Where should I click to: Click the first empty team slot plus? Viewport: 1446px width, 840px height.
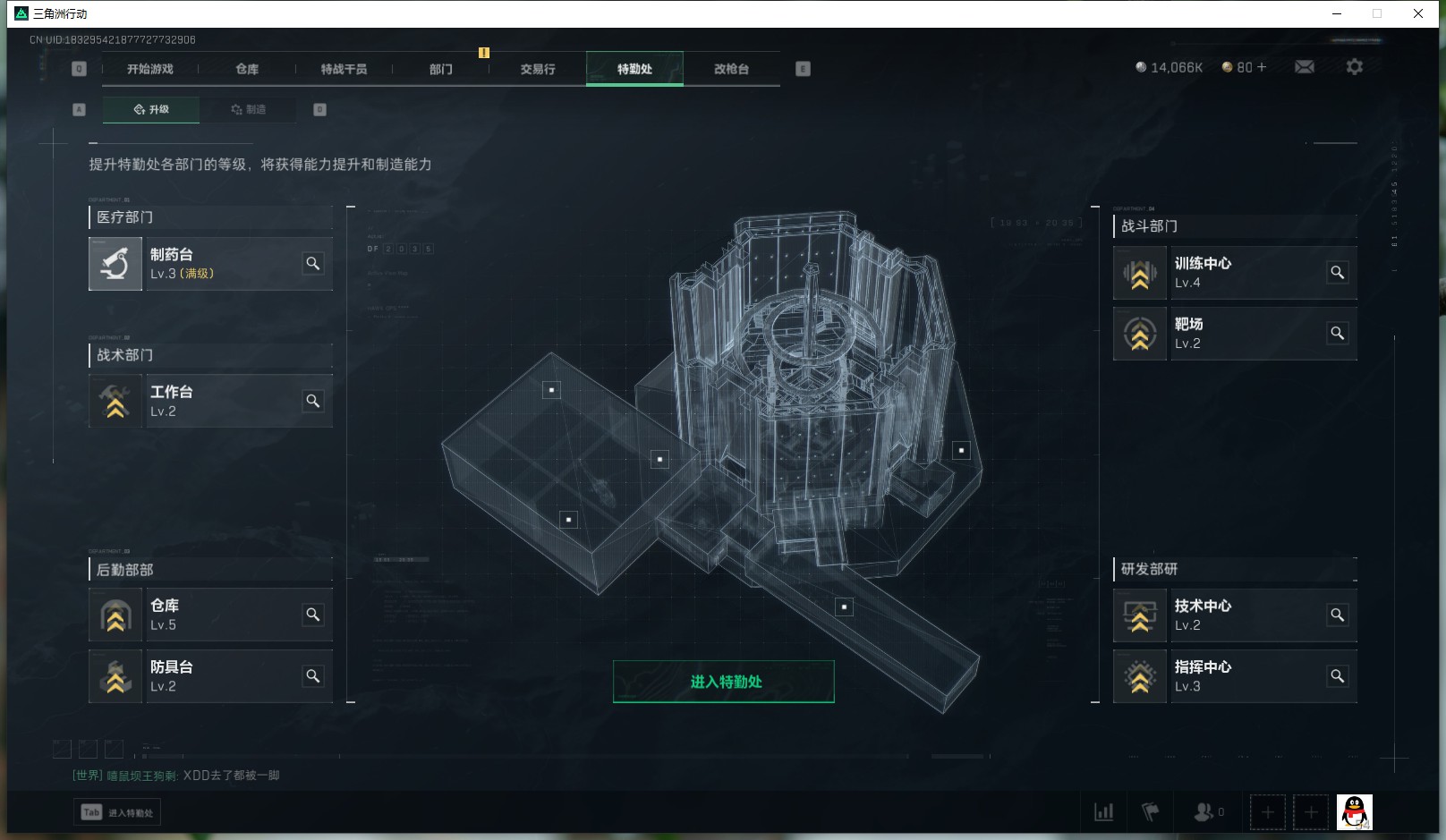coord(1267,812)
